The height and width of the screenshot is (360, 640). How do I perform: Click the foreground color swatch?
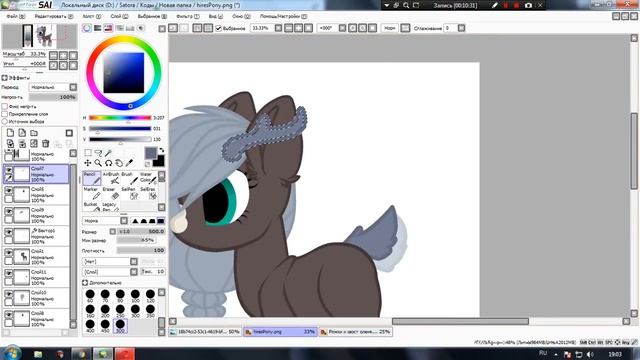[151, 153]
